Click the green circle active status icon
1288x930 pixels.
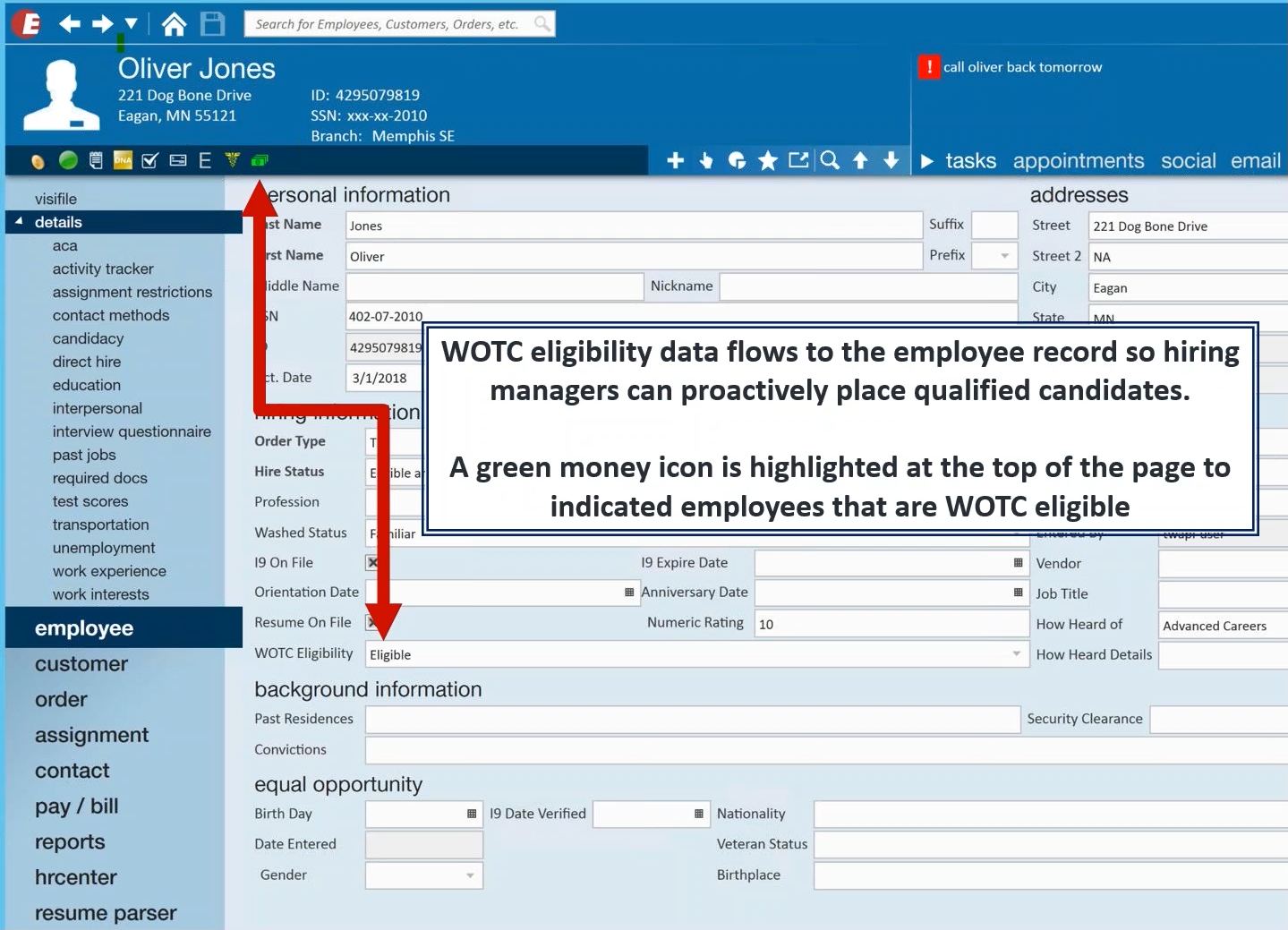pos(68,159)
